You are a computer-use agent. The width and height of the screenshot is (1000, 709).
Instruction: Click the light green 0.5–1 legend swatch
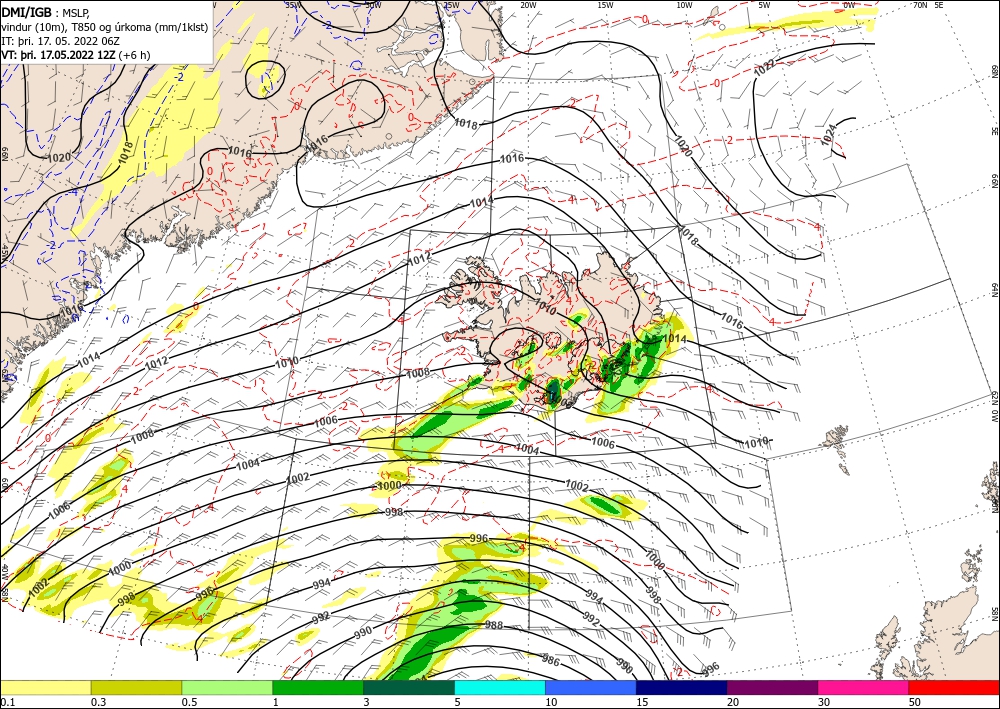[227, 687]
